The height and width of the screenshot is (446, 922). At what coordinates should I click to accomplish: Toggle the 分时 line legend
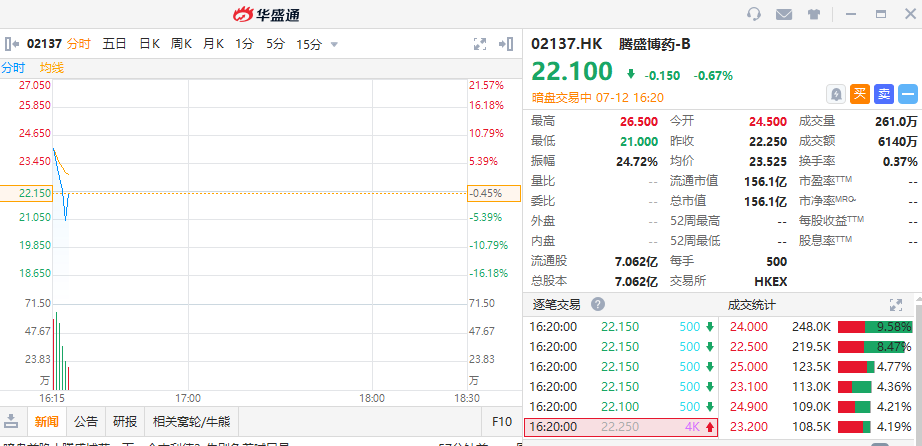(13, 68)
